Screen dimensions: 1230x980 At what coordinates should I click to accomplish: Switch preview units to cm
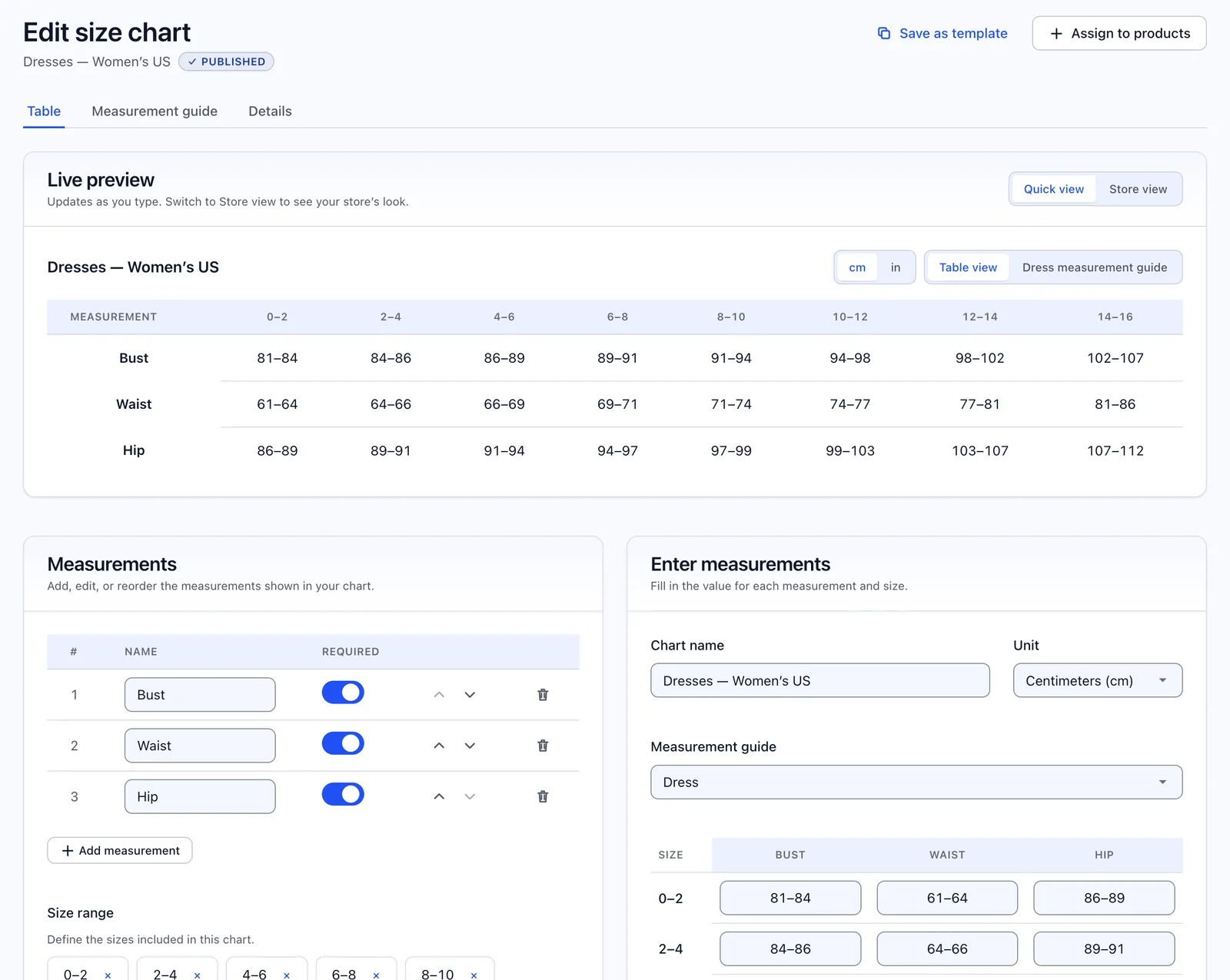pyautogui.click(x=857, y=267)
